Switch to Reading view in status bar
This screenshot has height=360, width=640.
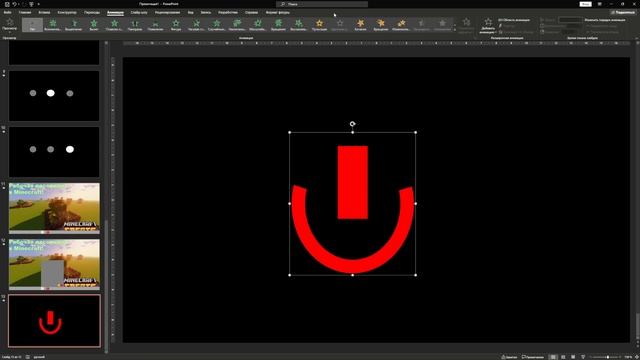click(573, 357)
